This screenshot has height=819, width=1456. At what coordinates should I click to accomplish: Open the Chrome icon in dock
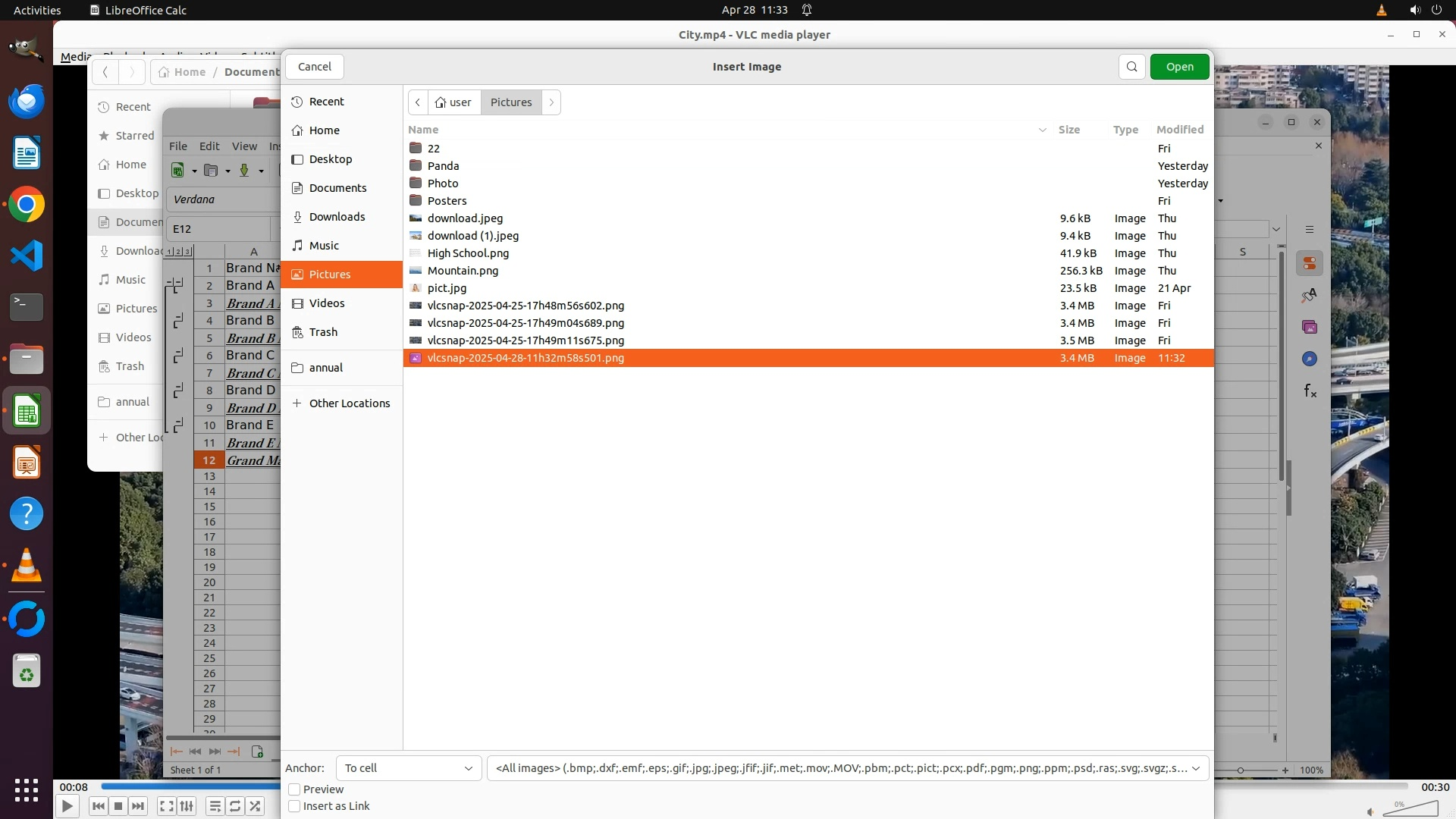pyautogui.click(x=27, y=205)
